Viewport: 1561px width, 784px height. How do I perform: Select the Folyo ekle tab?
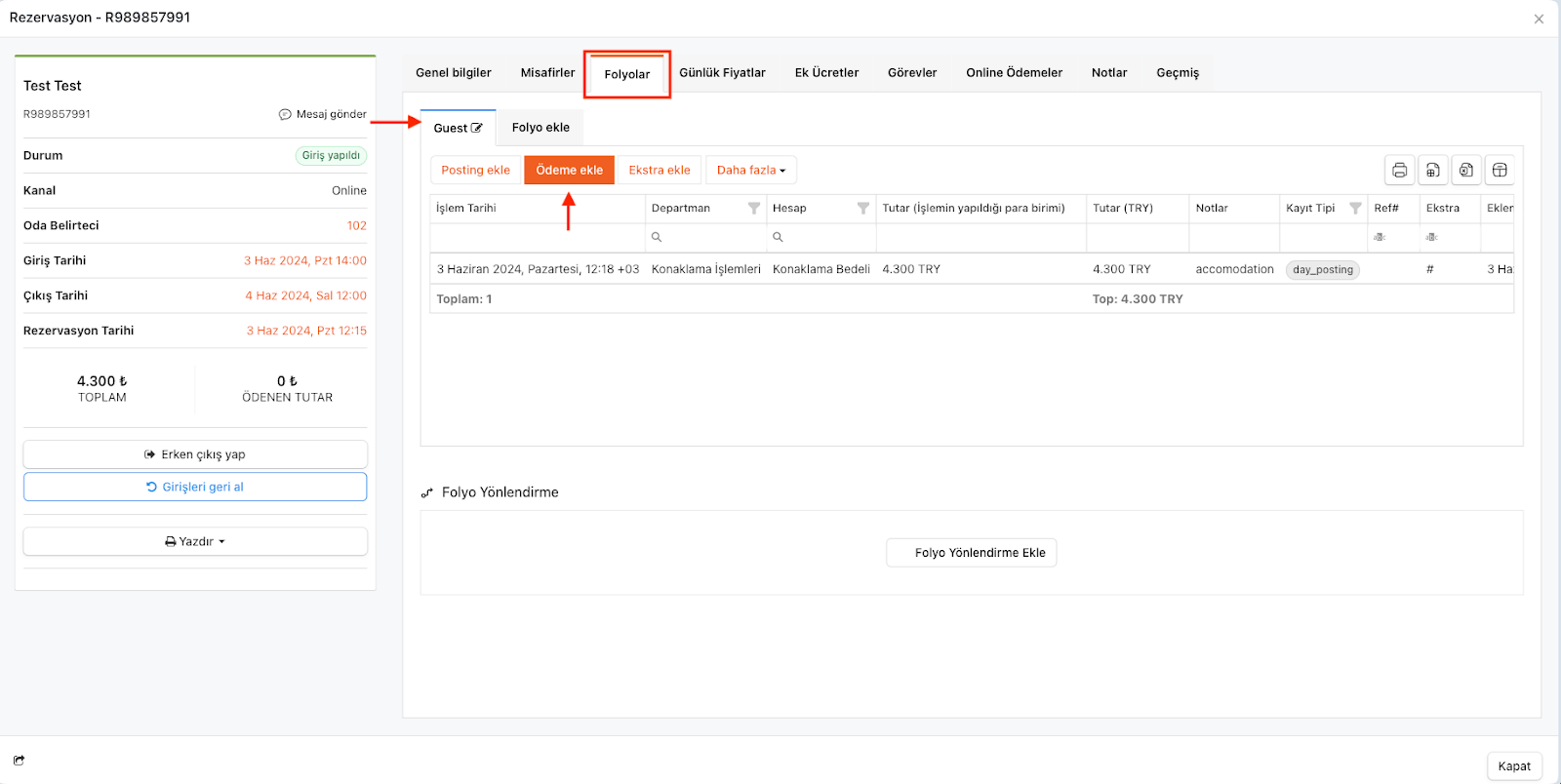pos(540,128)
